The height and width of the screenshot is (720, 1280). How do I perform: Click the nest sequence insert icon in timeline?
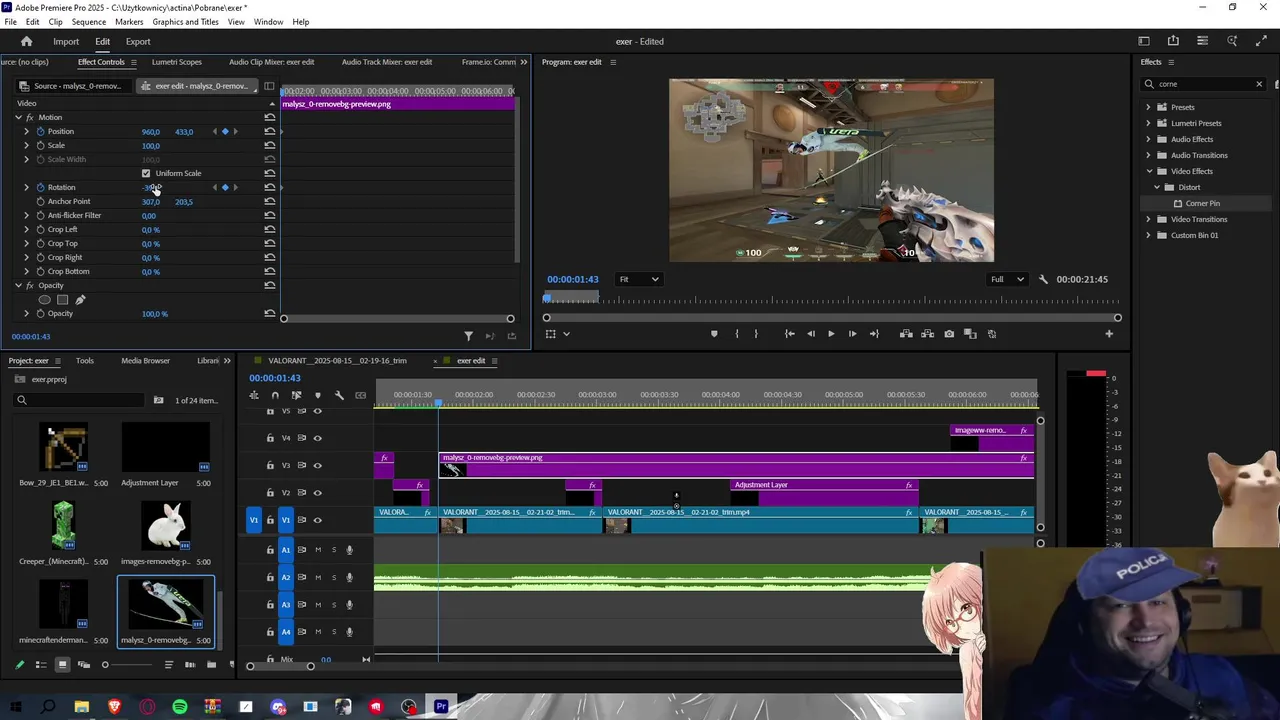coord(254,395)
